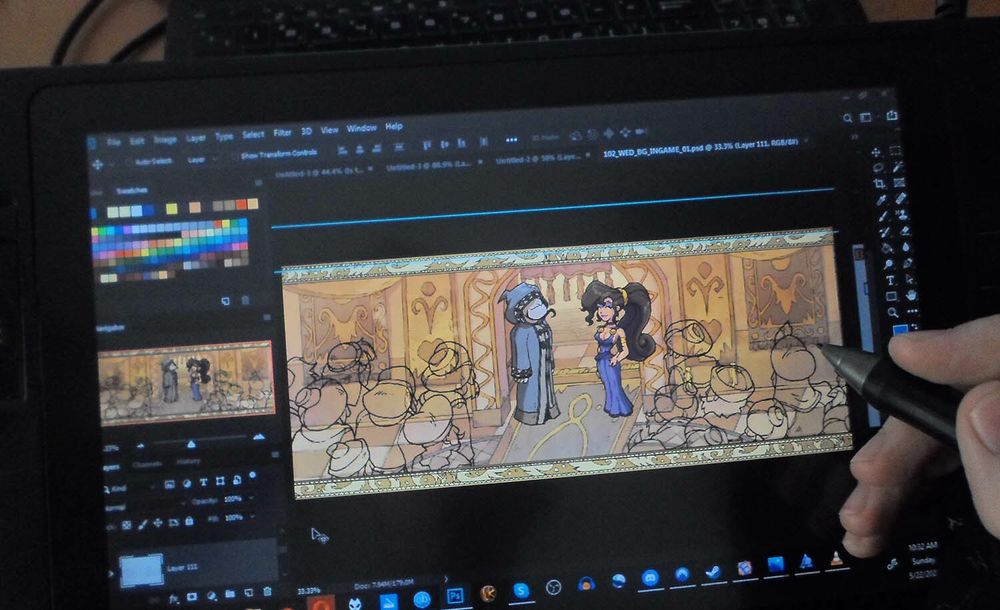Select the Lasso tool
1000x610 pixels.
tap(878, 168)
